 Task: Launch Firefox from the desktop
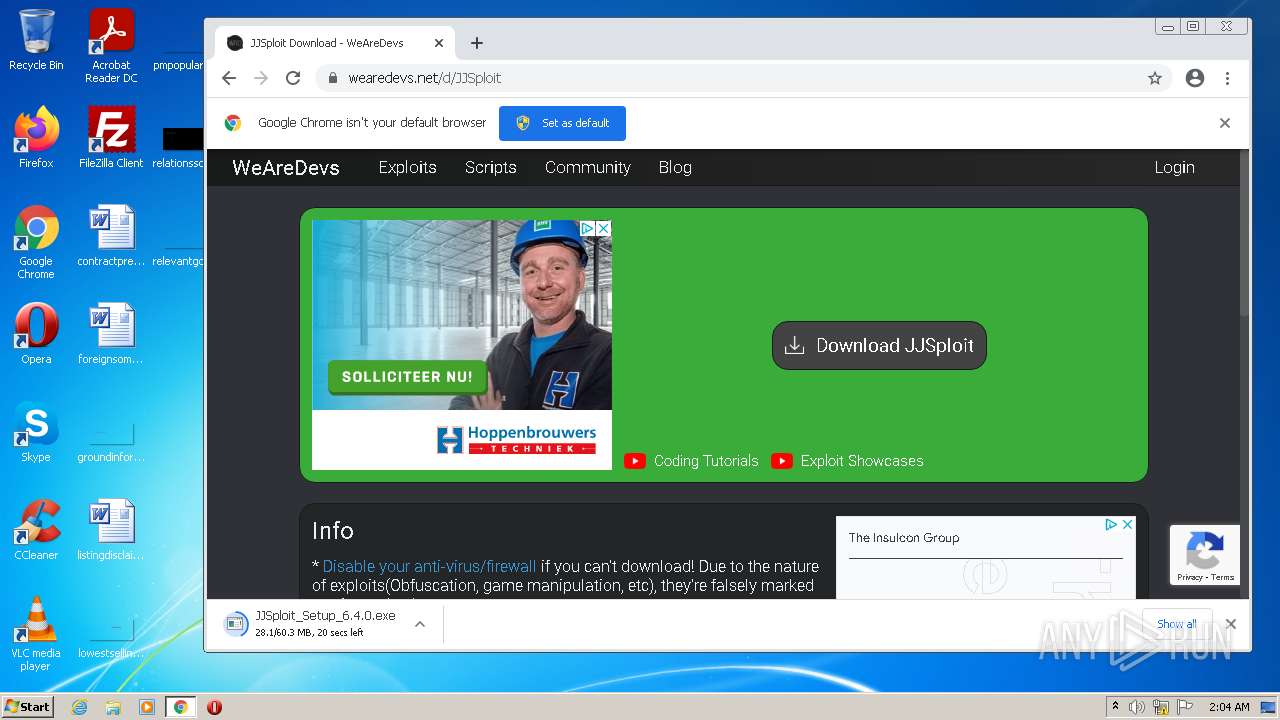point(36,138)
